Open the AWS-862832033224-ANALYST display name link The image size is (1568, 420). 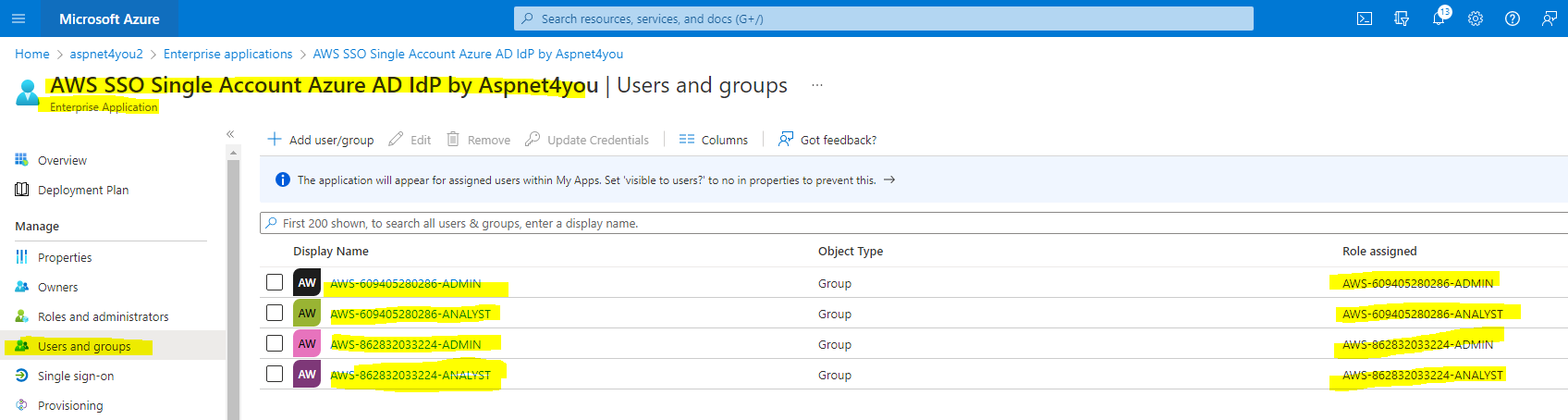coord(410,375)
